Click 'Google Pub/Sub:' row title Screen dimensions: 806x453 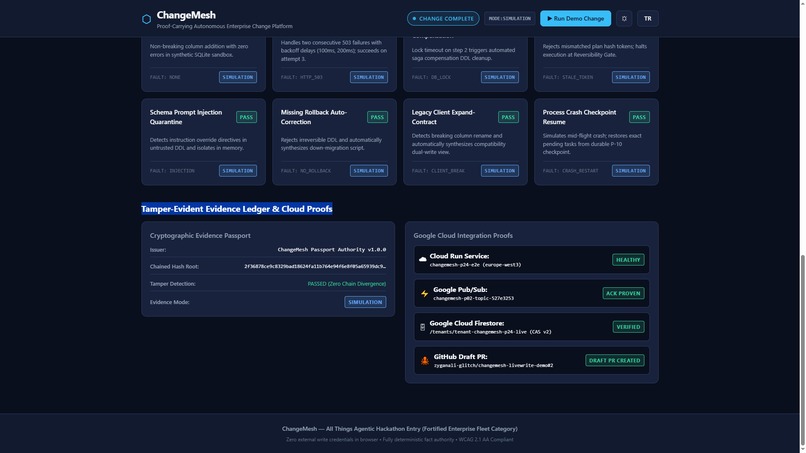tap(460, 290)
